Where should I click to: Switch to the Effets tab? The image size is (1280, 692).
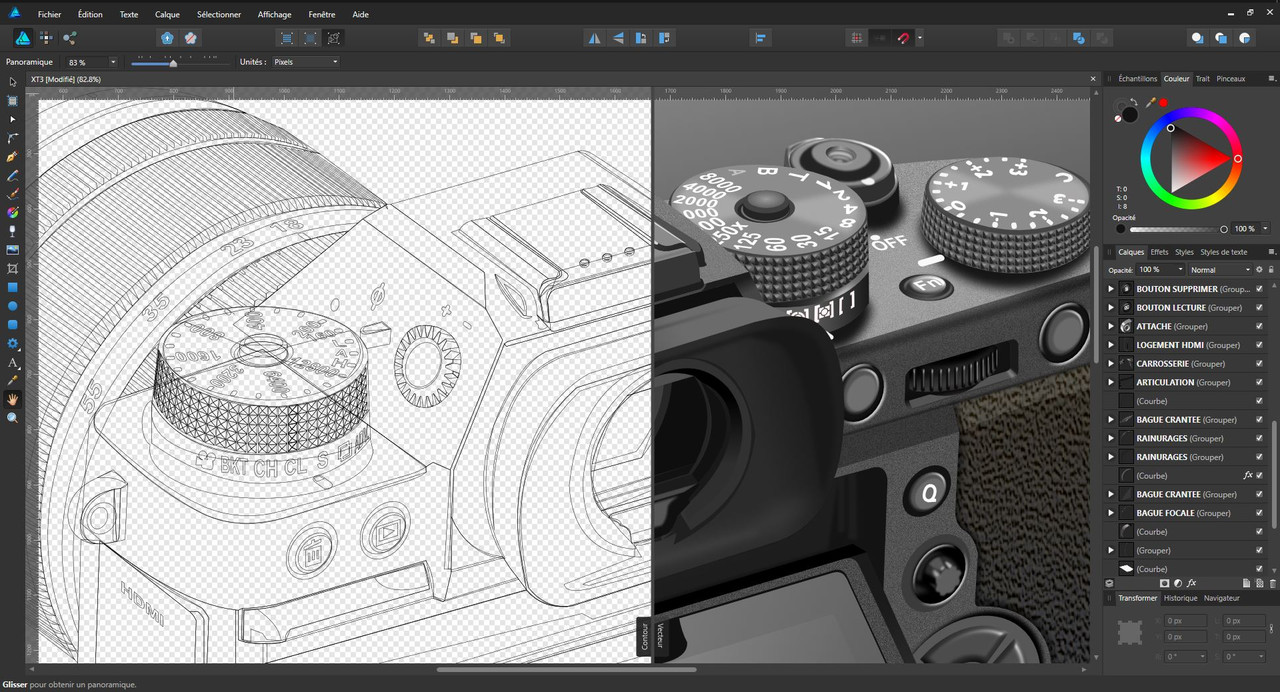[x=1159, y=252]
